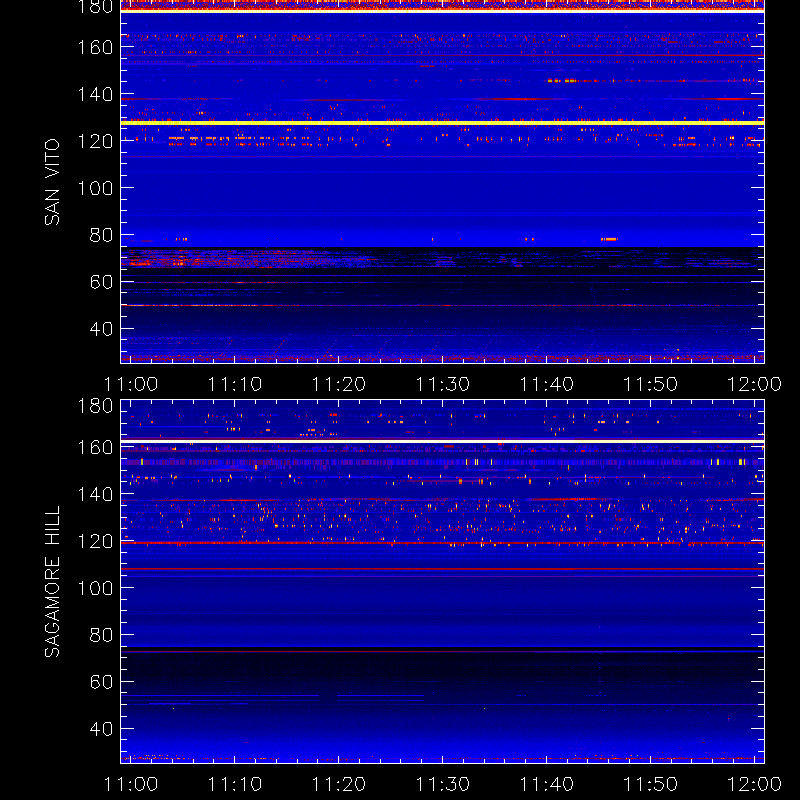Click the bright yellow band in San Vito spectrogram
Viewport: 800px width, 800px height.
click(x=442, y=123)
